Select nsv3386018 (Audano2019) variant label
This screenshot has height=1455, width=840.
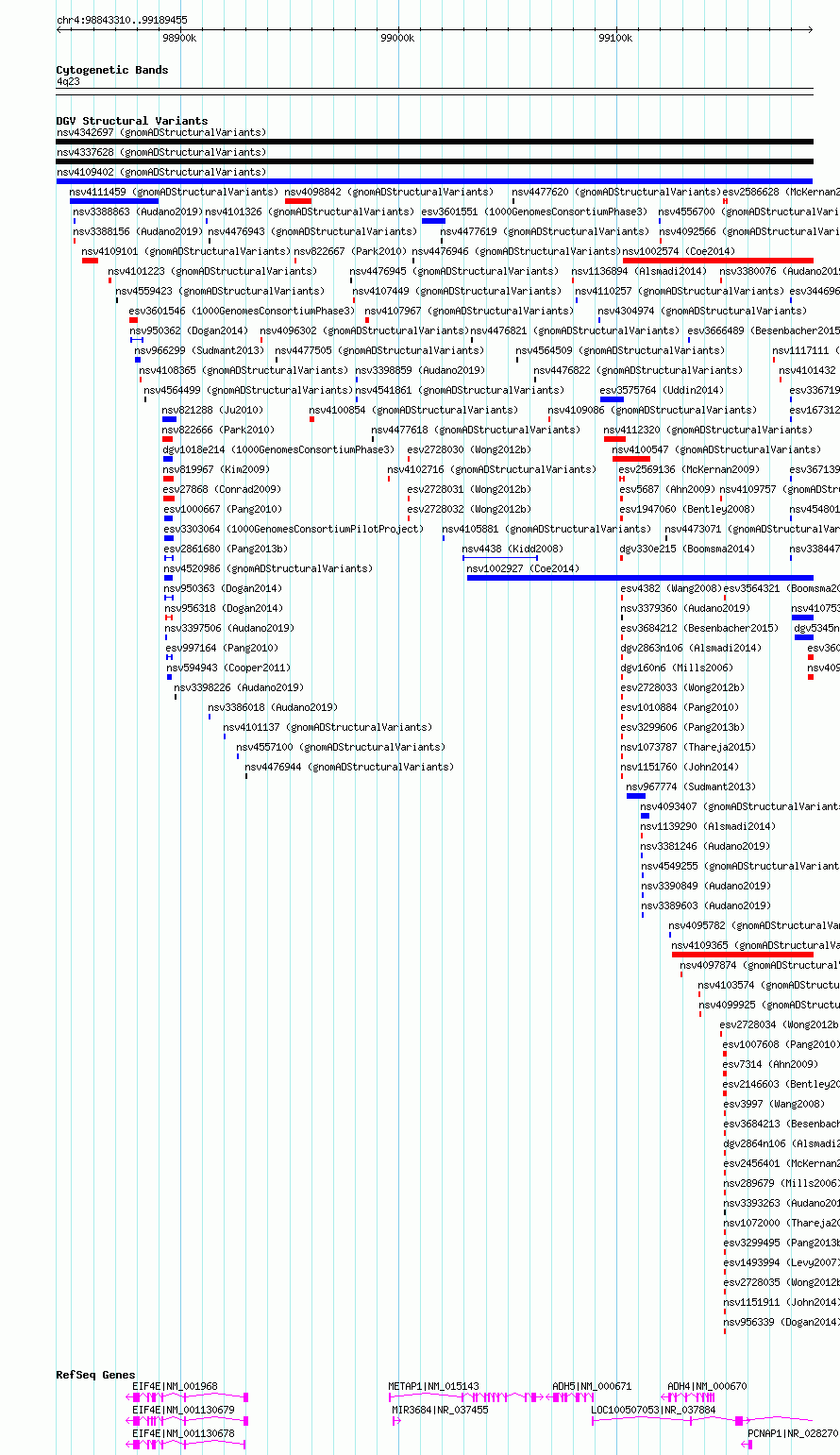click(273, 707)
